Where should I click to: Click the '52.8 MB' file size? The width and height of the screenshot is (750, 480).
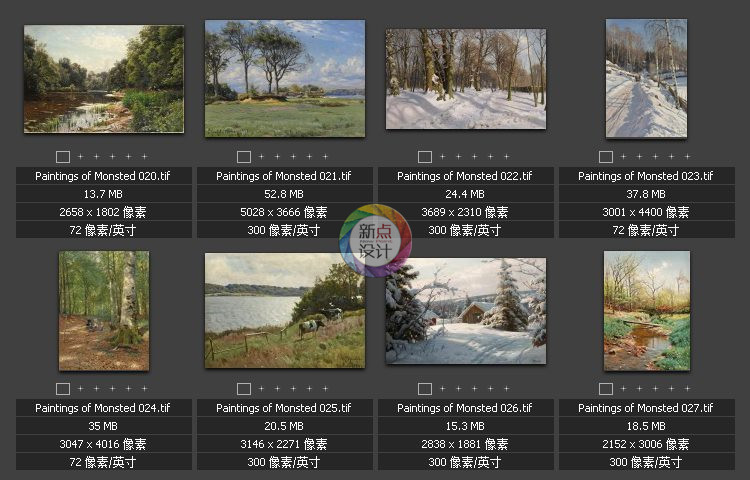(284, 194)
